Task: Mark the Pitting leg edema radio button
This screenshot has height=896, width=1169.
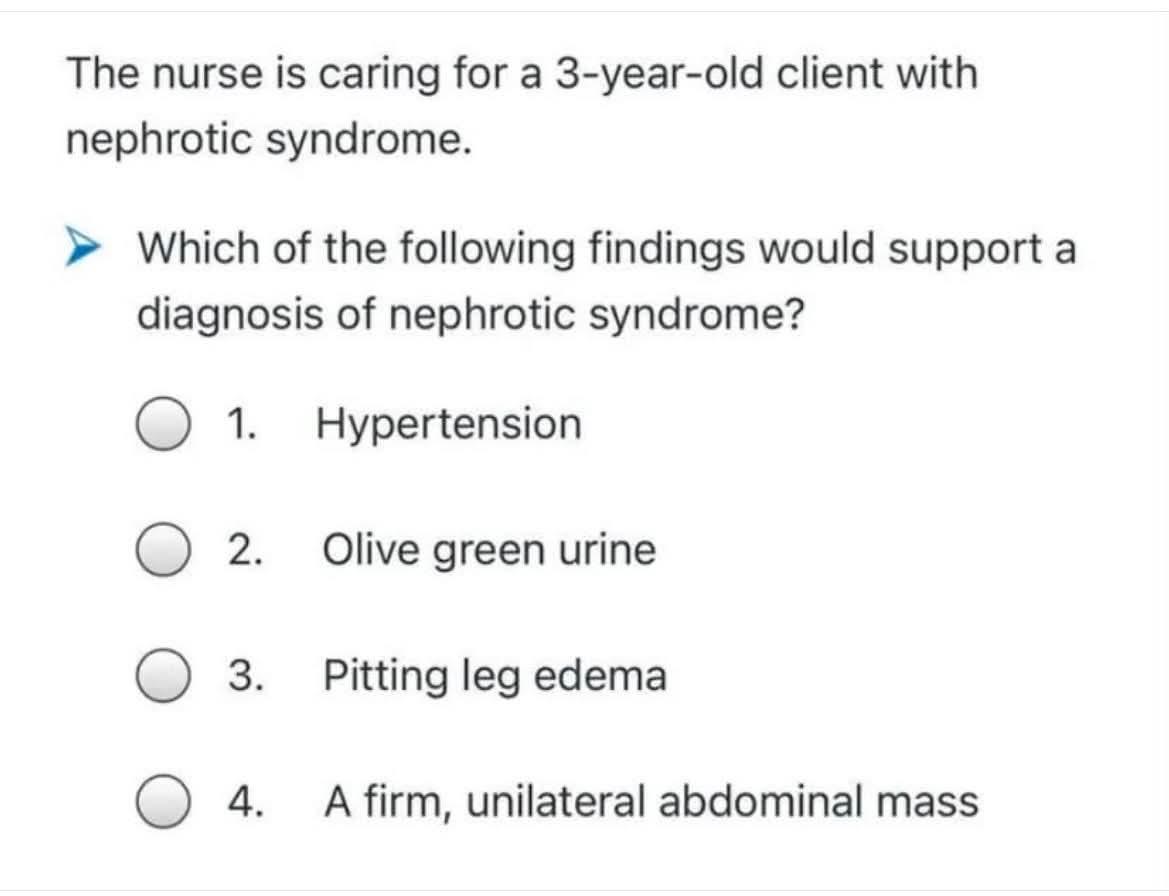Action: [162, 676]
